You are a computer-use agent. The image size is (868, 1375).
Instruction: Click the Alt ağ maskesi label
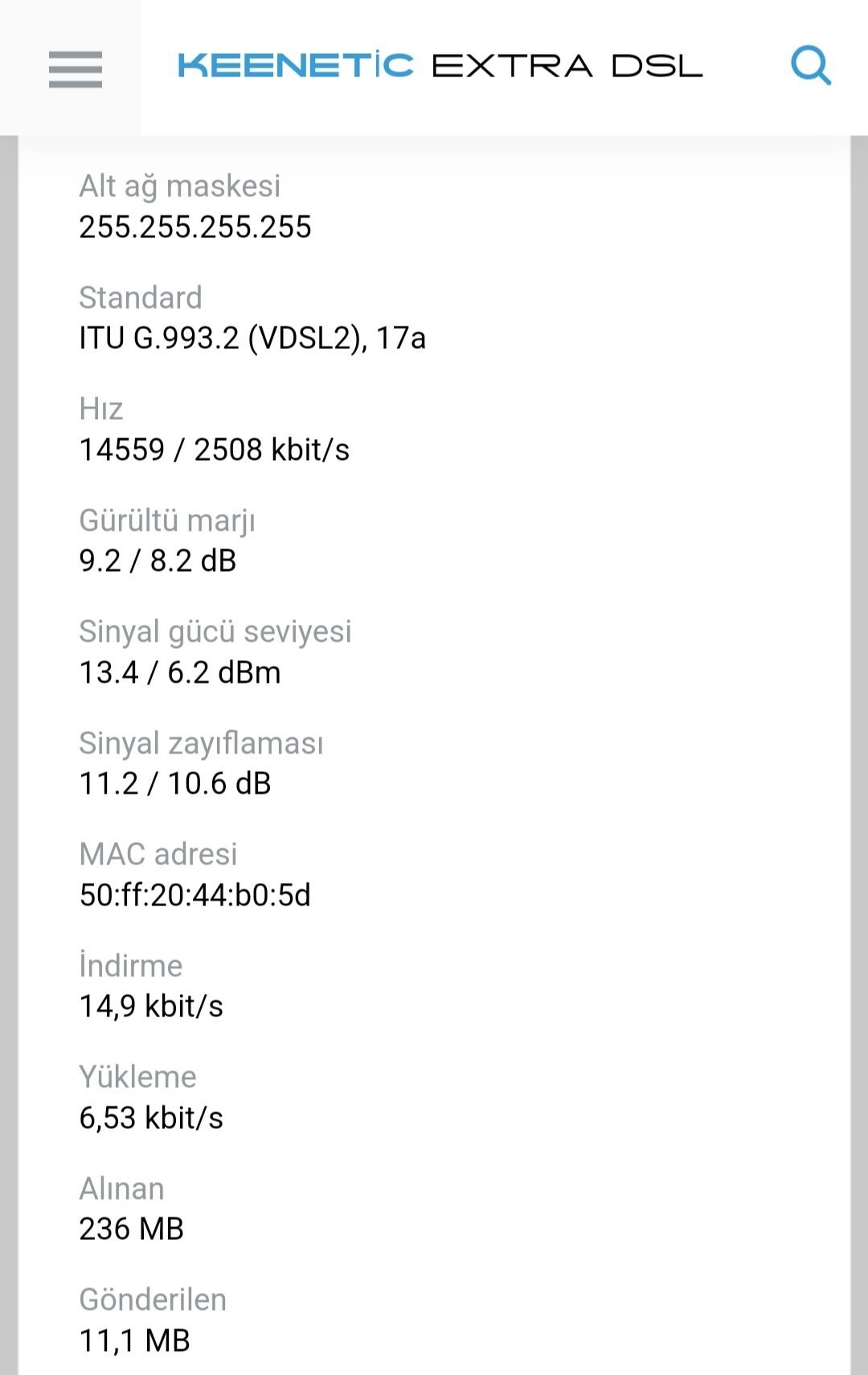click(180, 187)
